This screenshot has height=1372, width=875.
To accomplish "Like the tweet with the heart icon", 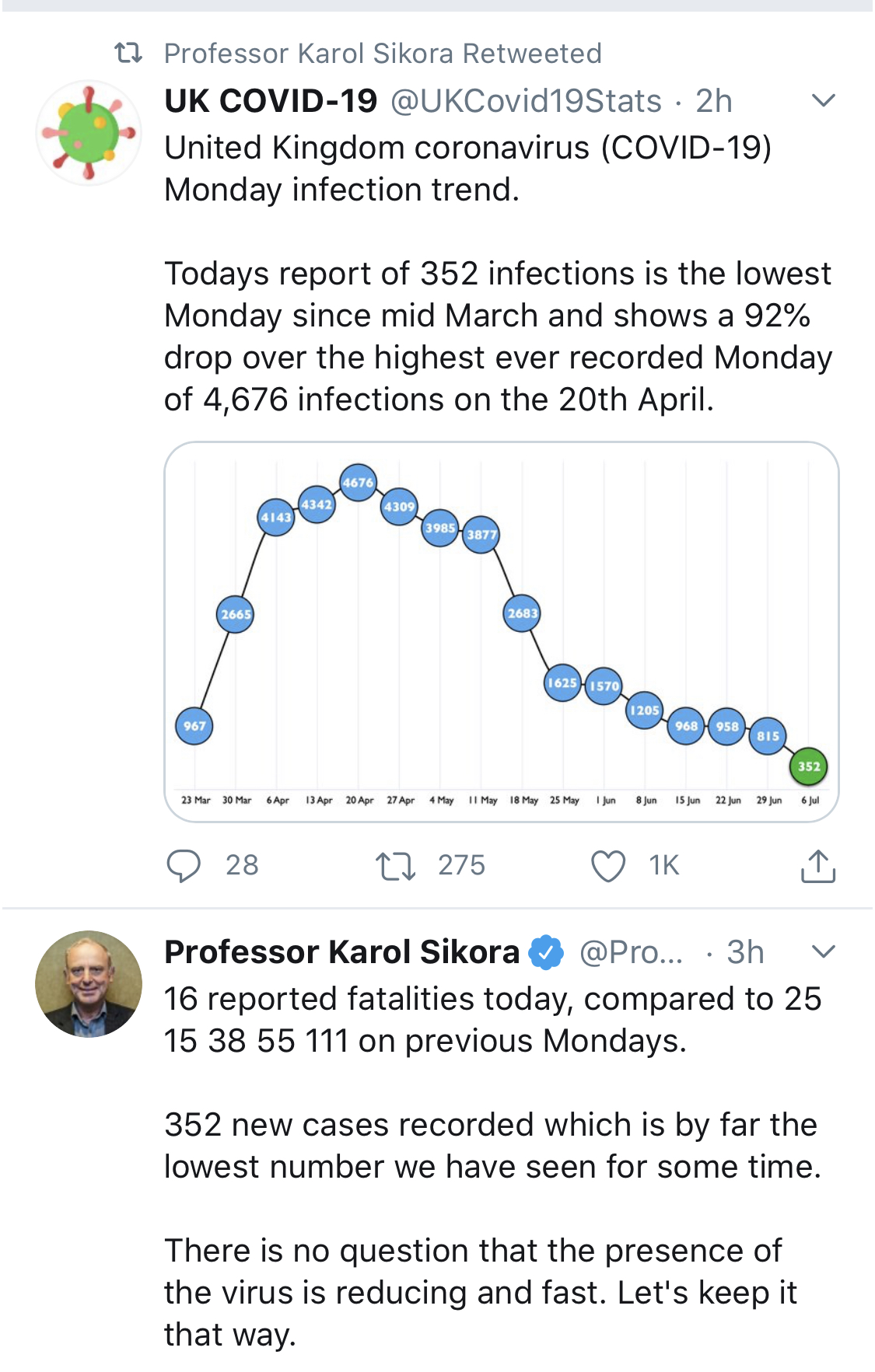I will point(608,865).
